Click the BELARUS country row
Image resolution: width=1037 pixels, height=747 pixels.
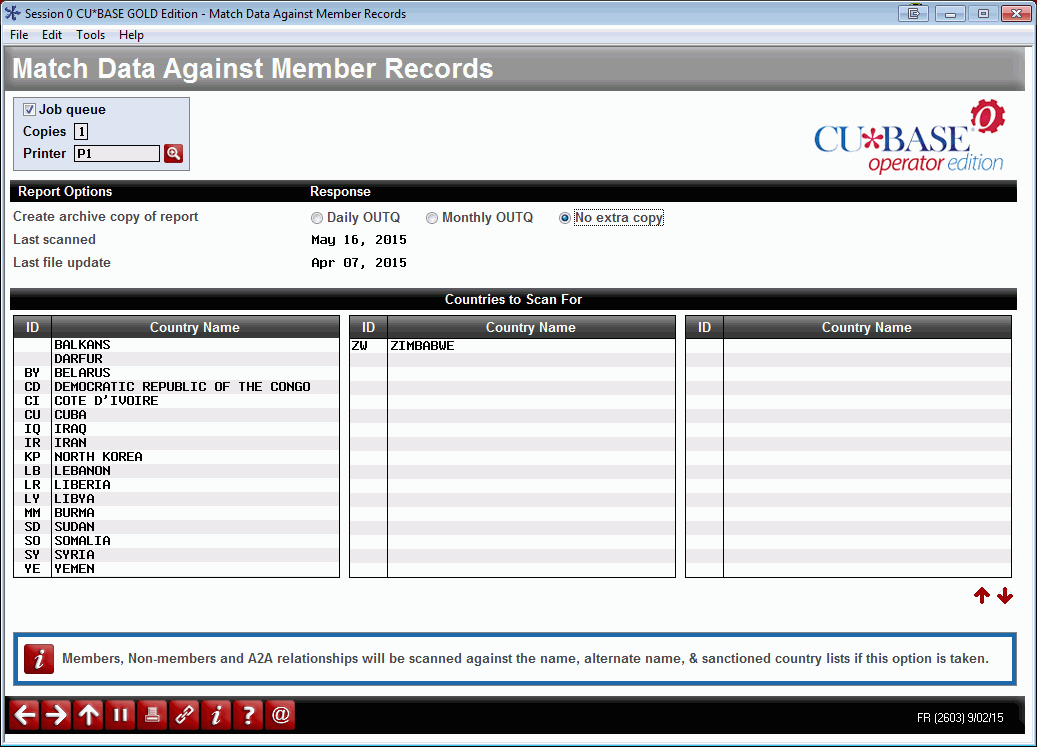click(x=177, y=373)
